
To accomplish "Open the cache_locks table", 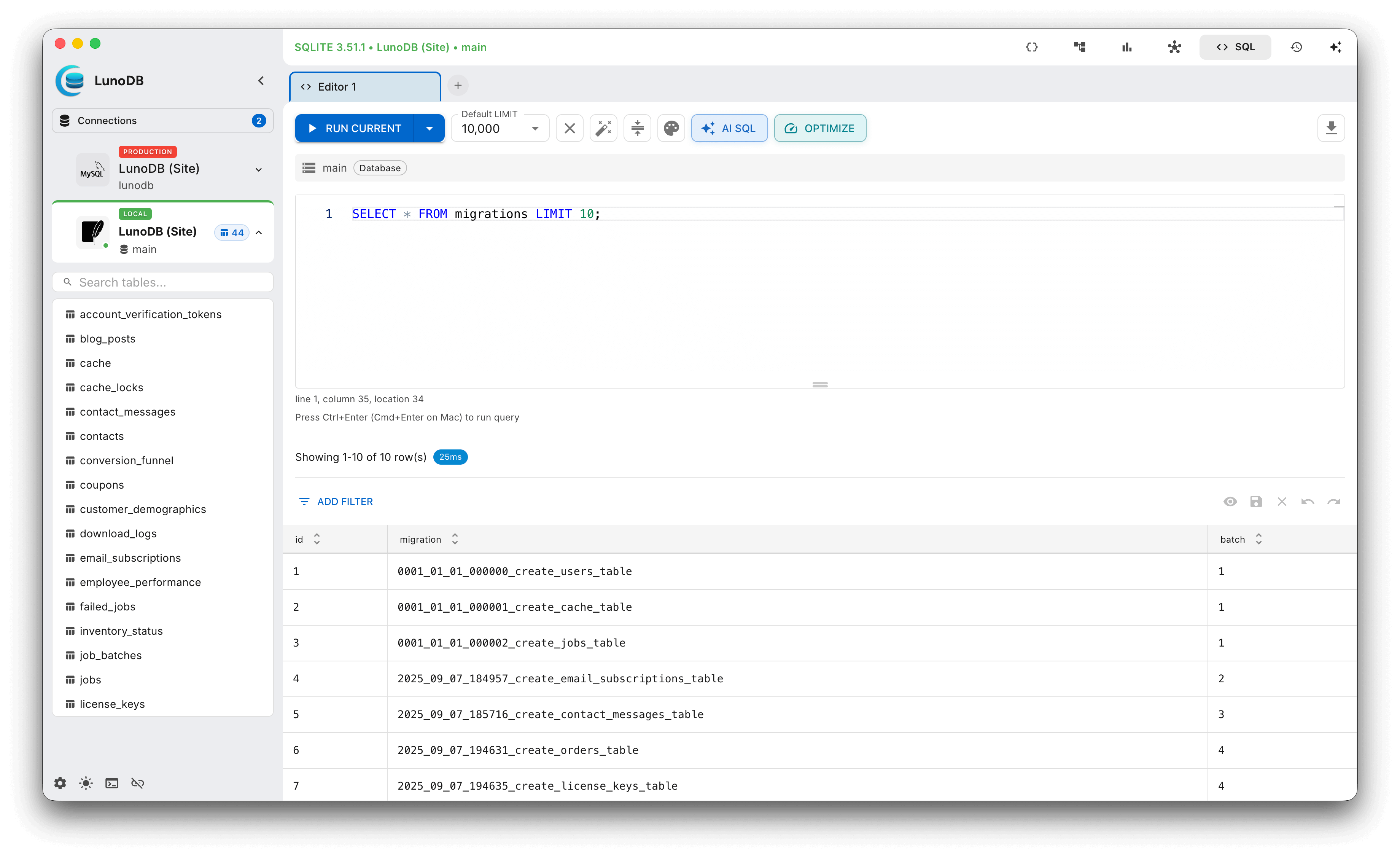I will [x=162, y=387].
